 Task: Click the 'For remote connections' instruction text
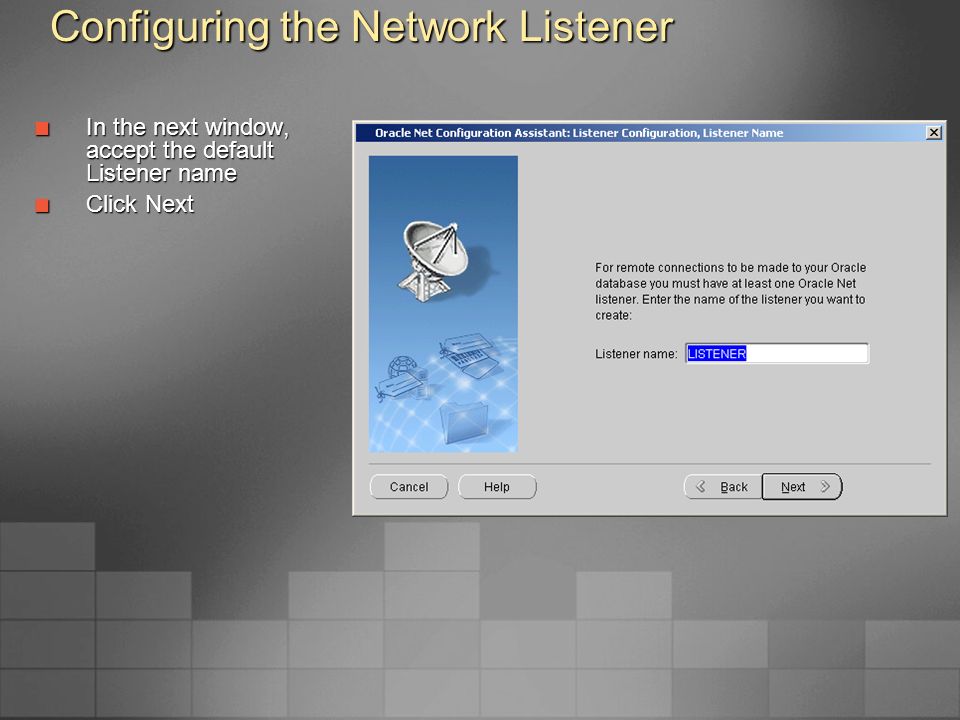pyautogui.click(x=730, y=291)
